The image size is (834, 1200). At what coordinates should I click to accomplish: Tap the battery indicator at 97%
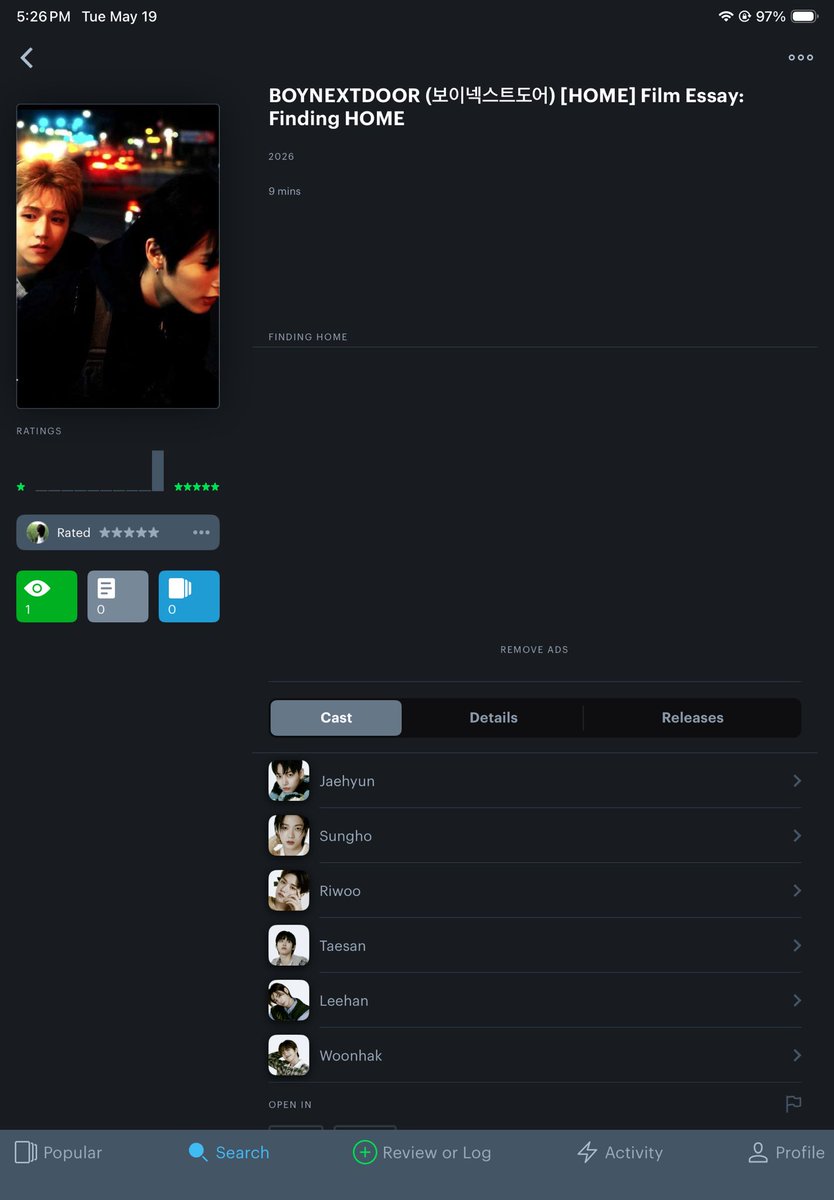[805, 17]
